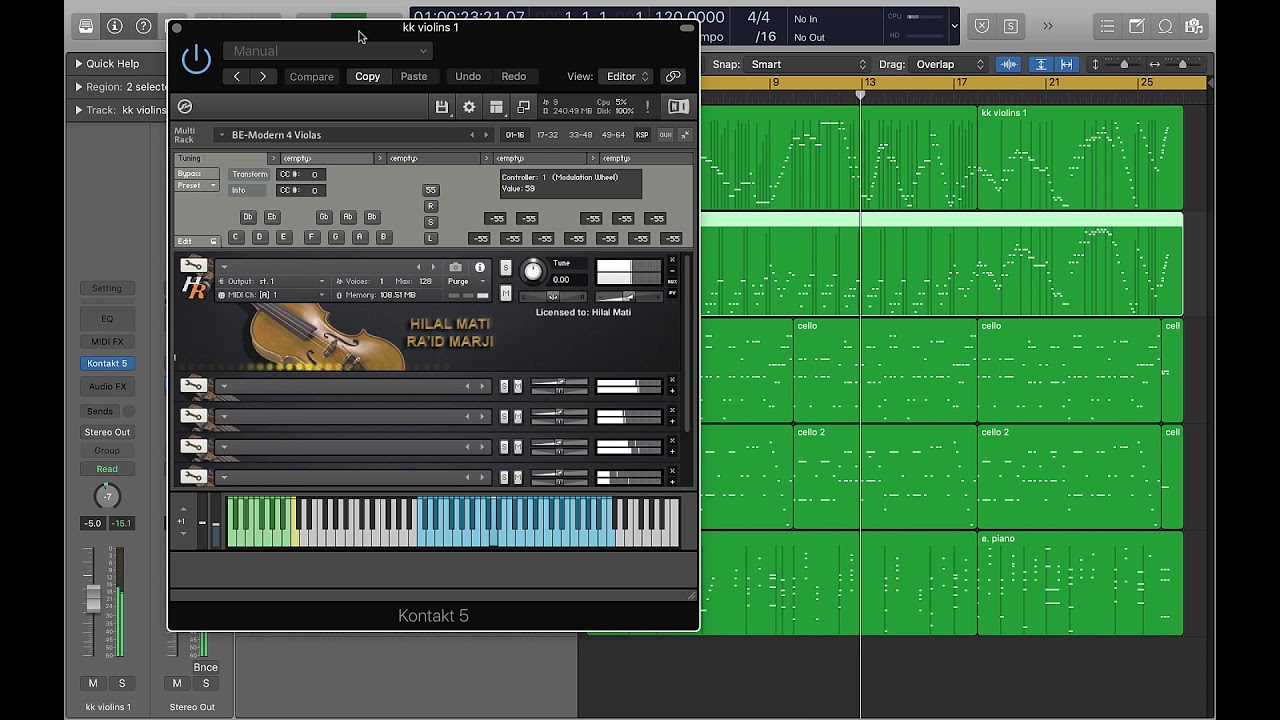The width and height of the screenshot is (1280, 720).
Task: Click the Undo button
Action: coord(468,76)
